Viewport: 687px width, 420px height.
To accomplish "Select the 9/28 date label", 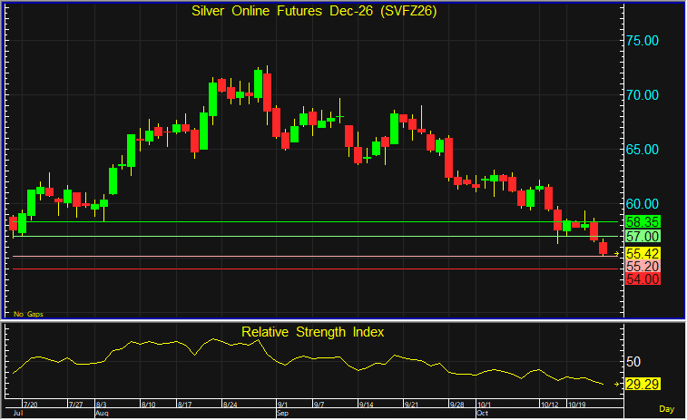I will click(x=457, y=404).
